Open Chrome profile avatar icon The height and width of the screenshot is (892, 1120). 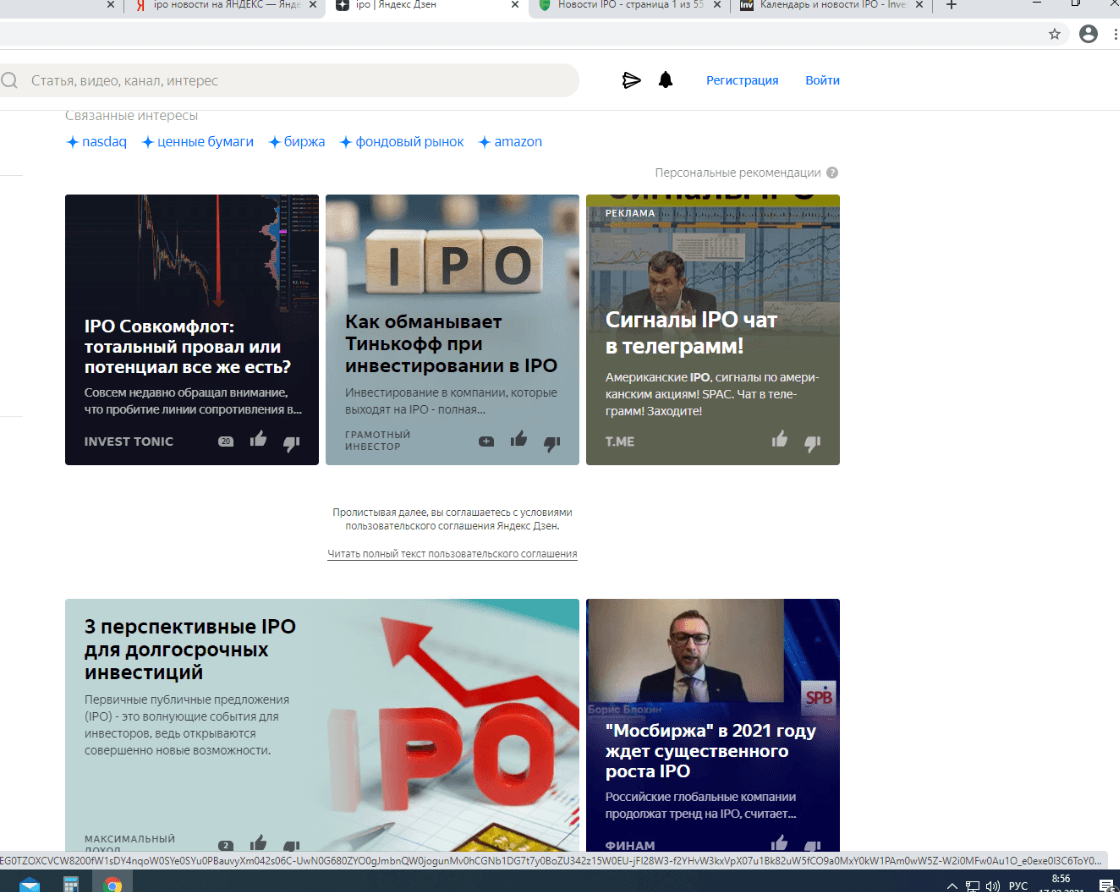click(1088, 34)
